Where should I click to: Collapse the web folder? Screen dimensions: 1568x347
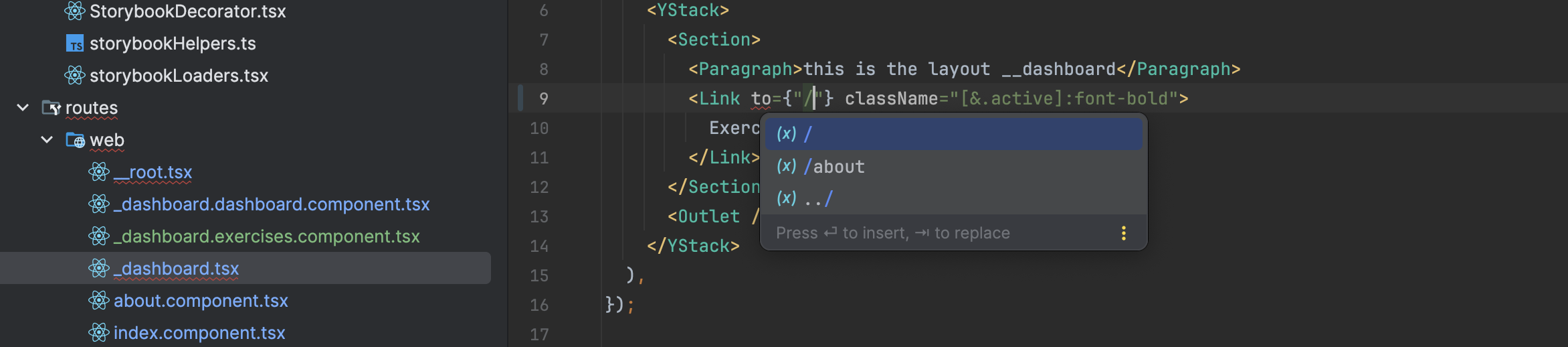(x=47, y=140)
